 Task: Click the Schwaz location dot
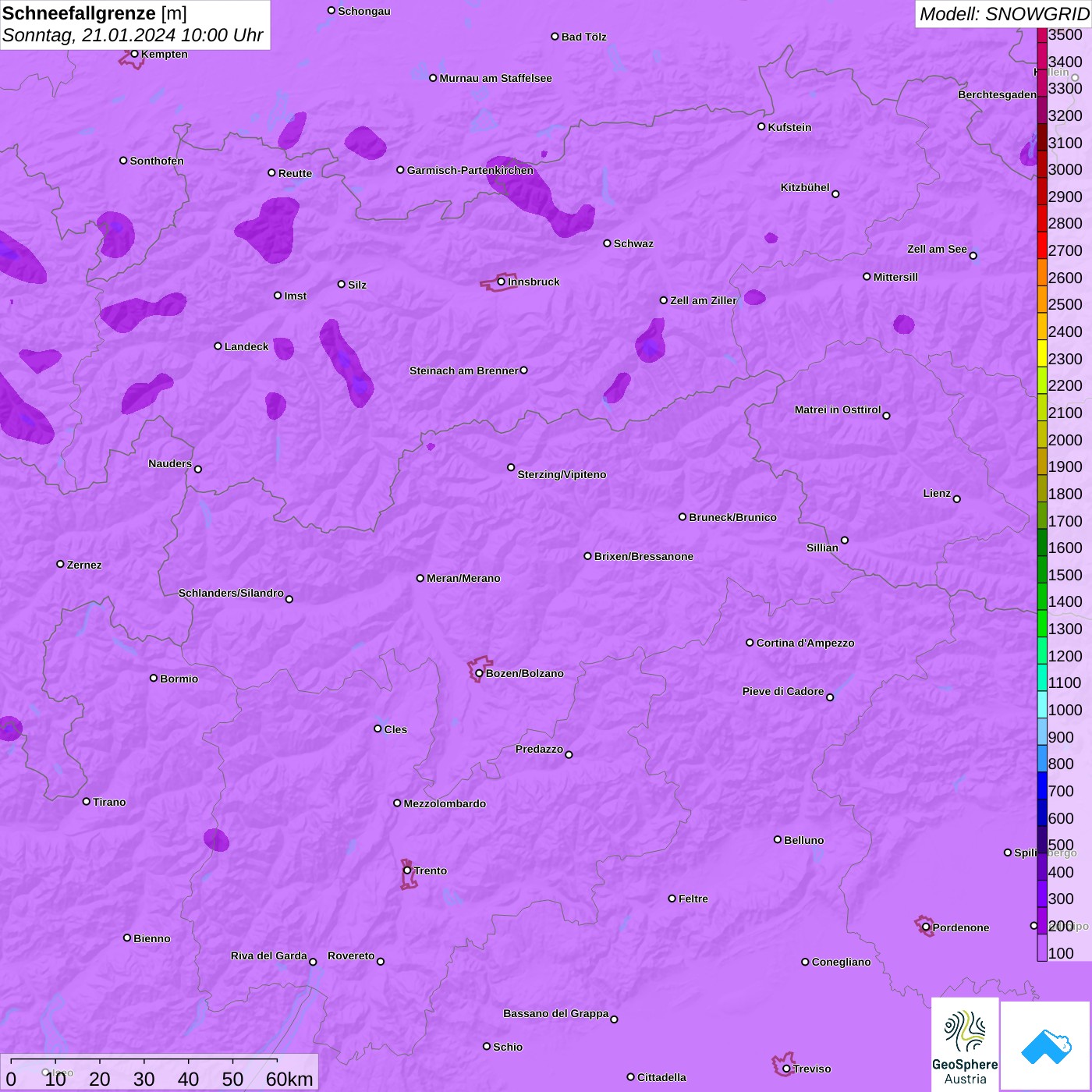(607, 243)
